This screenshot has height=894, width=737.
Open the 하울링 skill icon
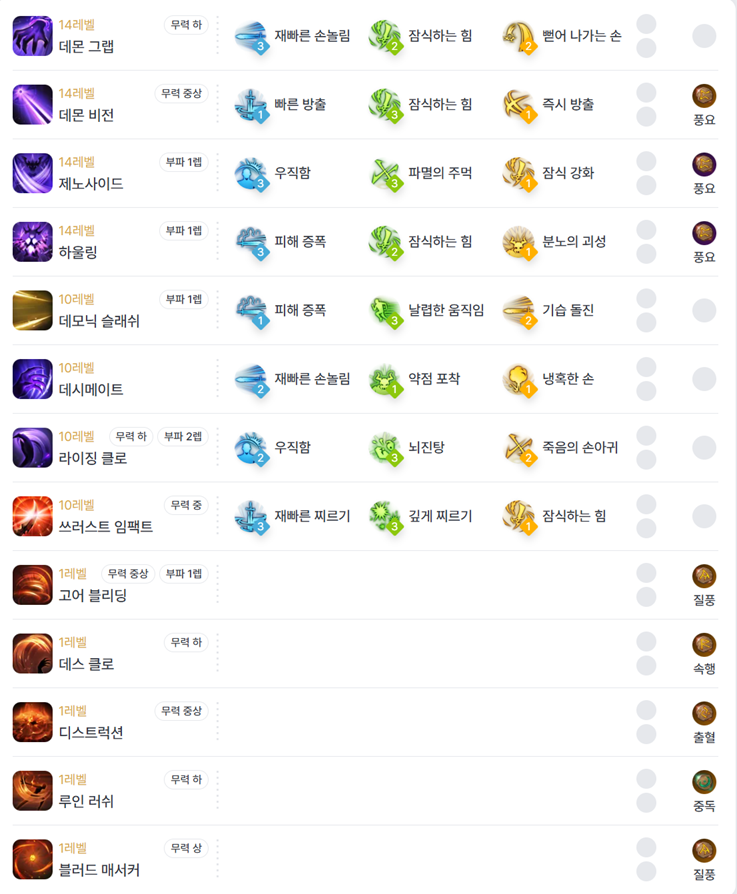[32, 242]
